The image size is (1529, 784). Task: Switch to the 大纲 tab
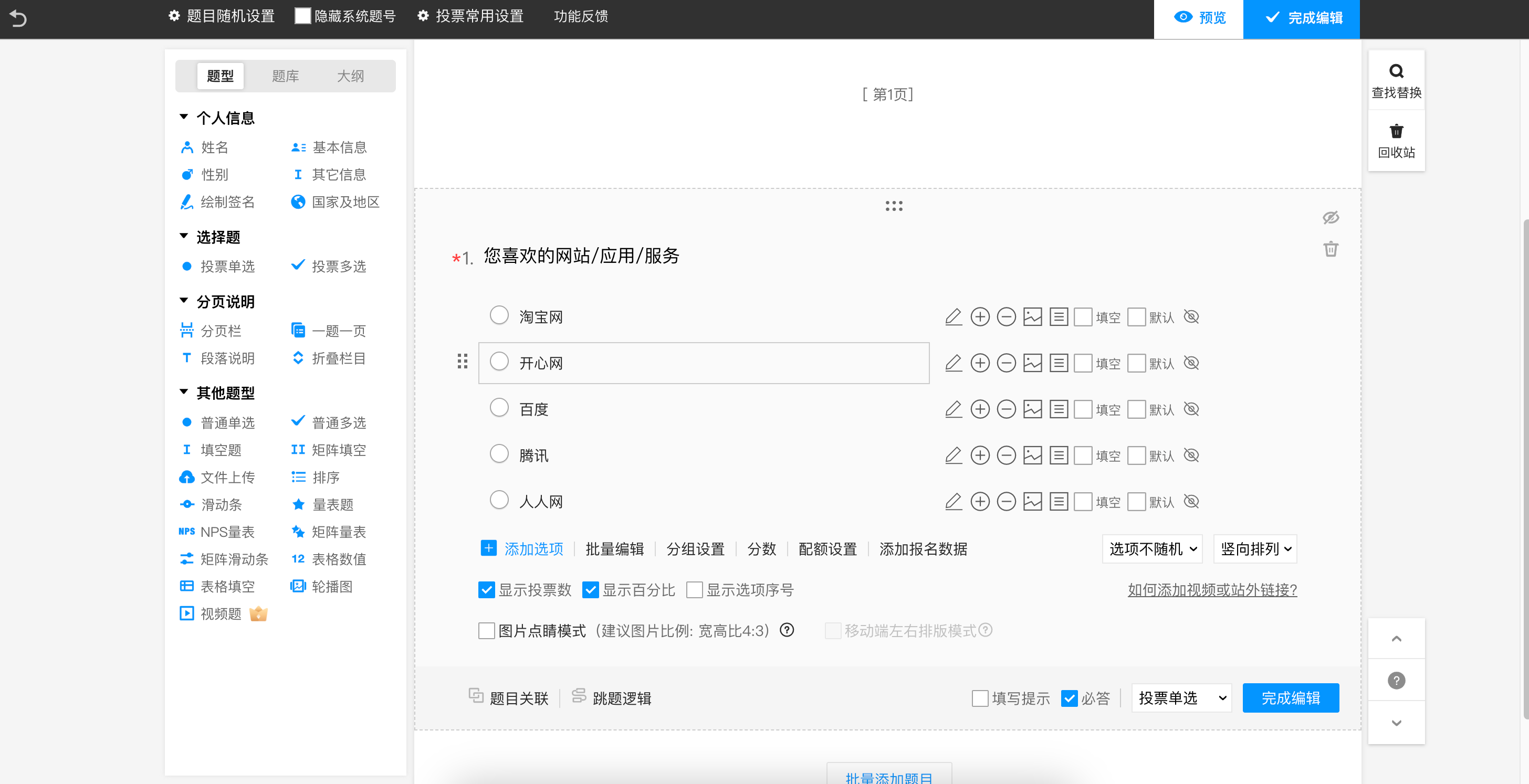click(350, 76)
